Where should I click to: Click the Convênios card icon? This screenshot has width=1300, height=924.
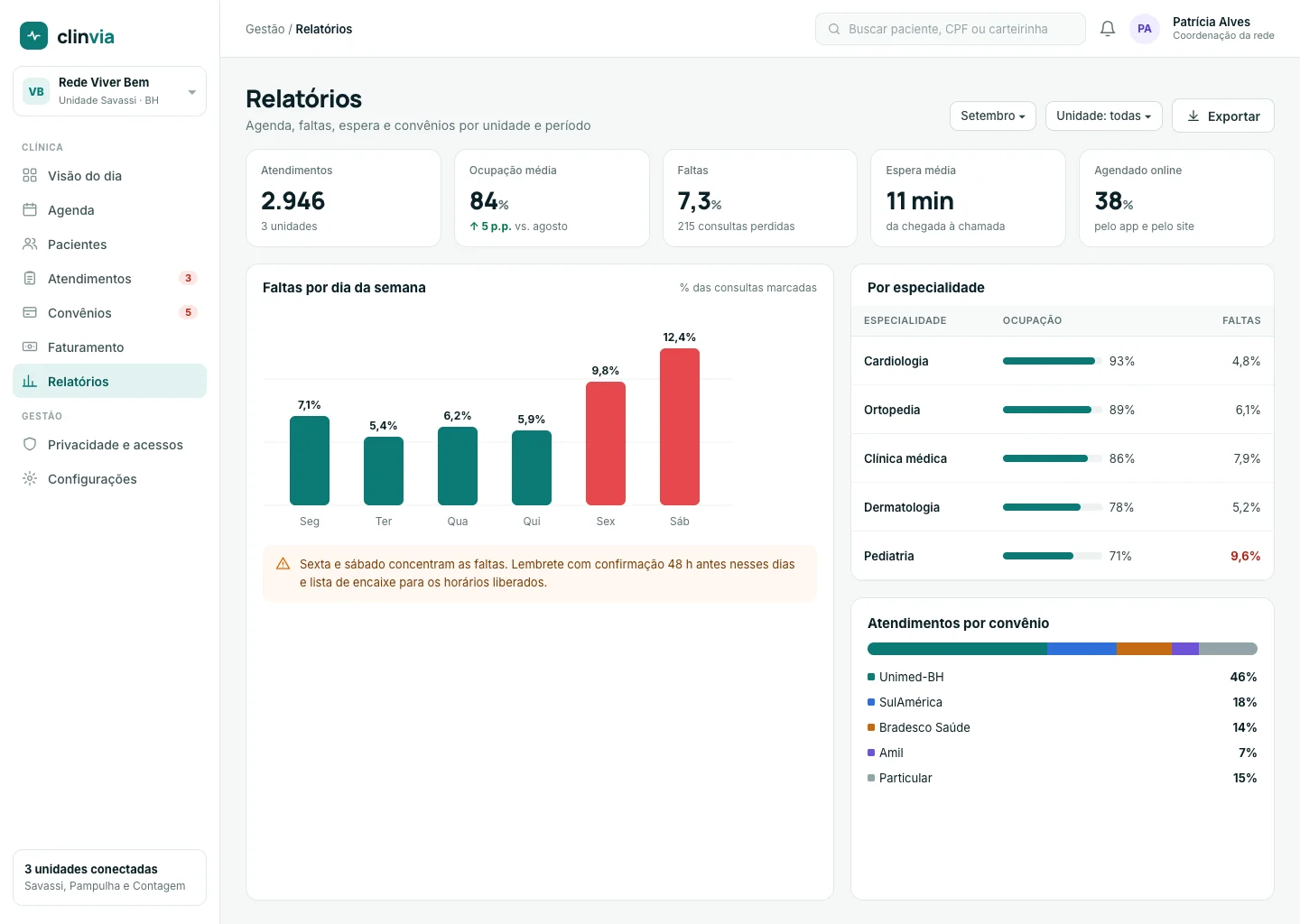tap(30, 313)
